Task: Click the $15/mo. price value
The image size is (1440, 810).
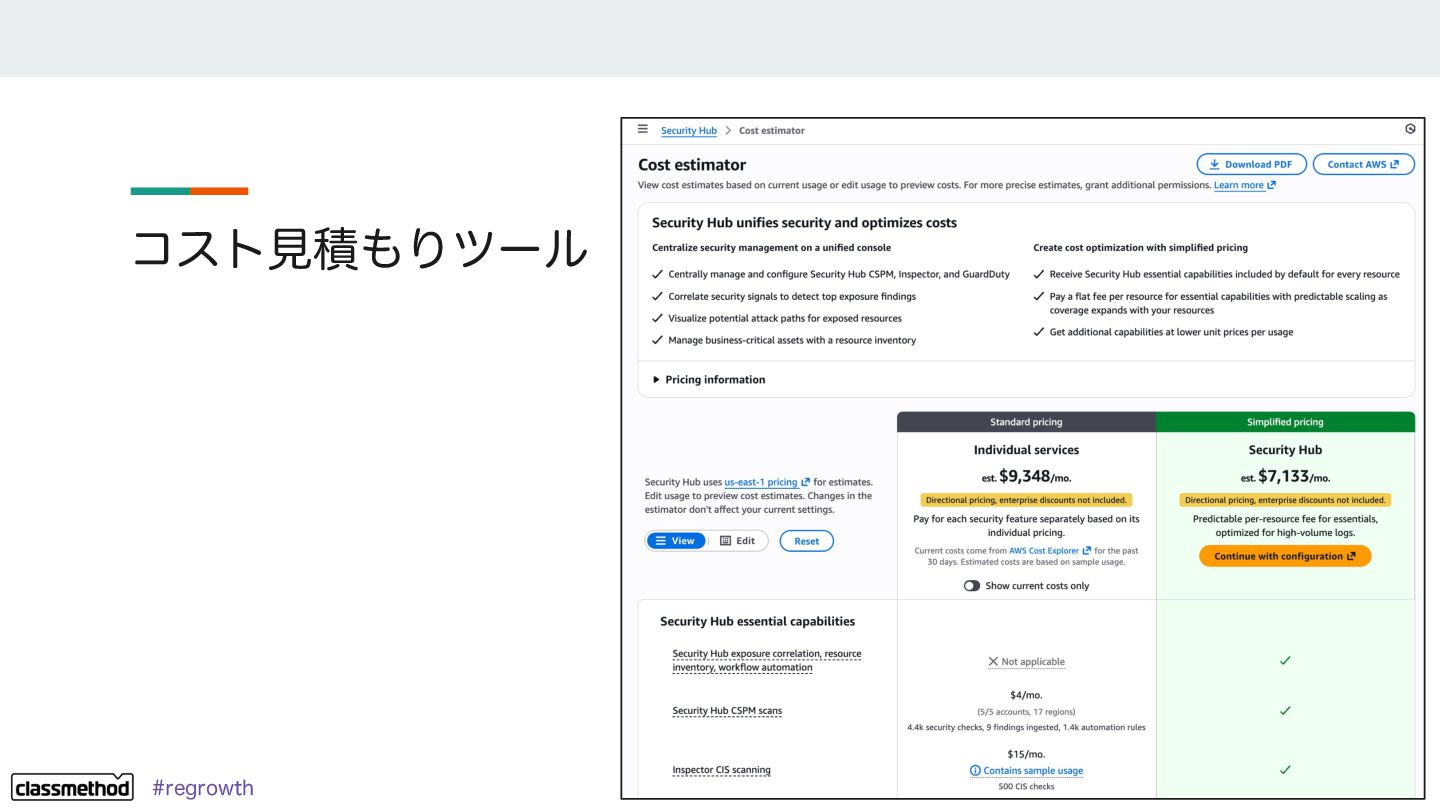Action: point(1026,755)
